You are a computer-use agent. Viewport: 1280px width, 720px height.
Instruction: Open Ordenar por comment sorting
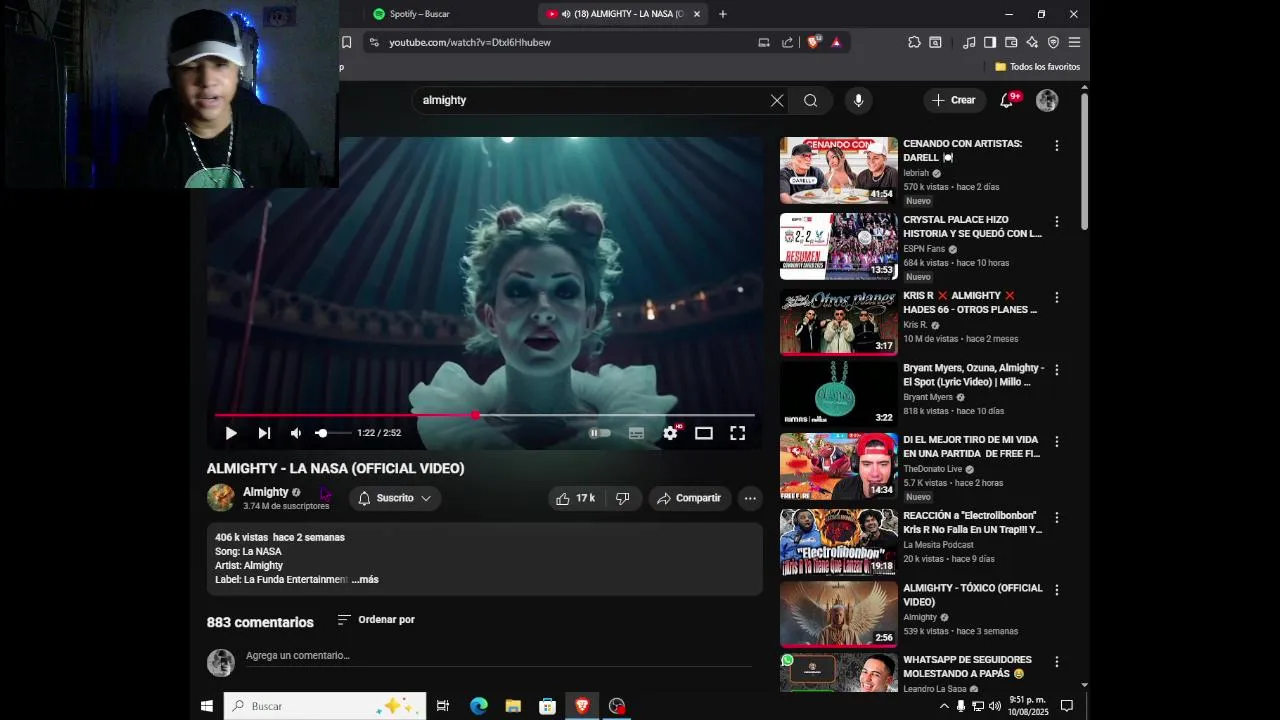[376, 620]
